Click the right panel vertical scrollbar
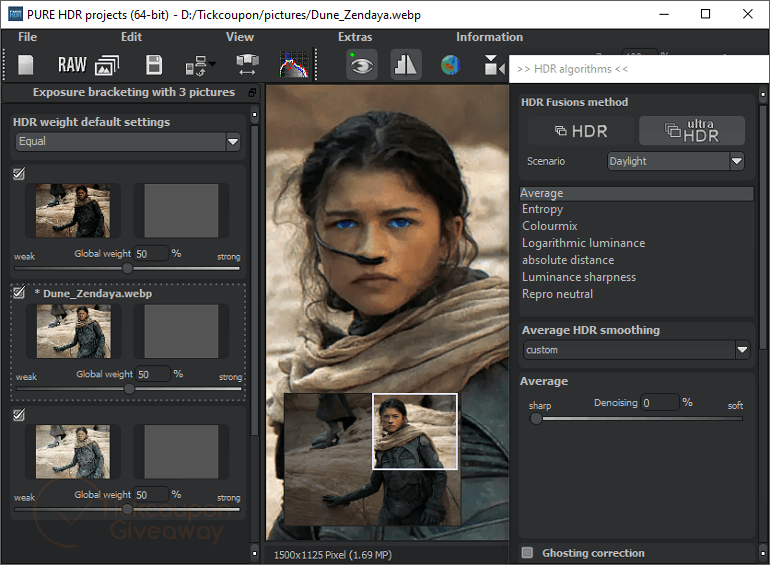This screenshot has height=565, width=770. point(763,226)
